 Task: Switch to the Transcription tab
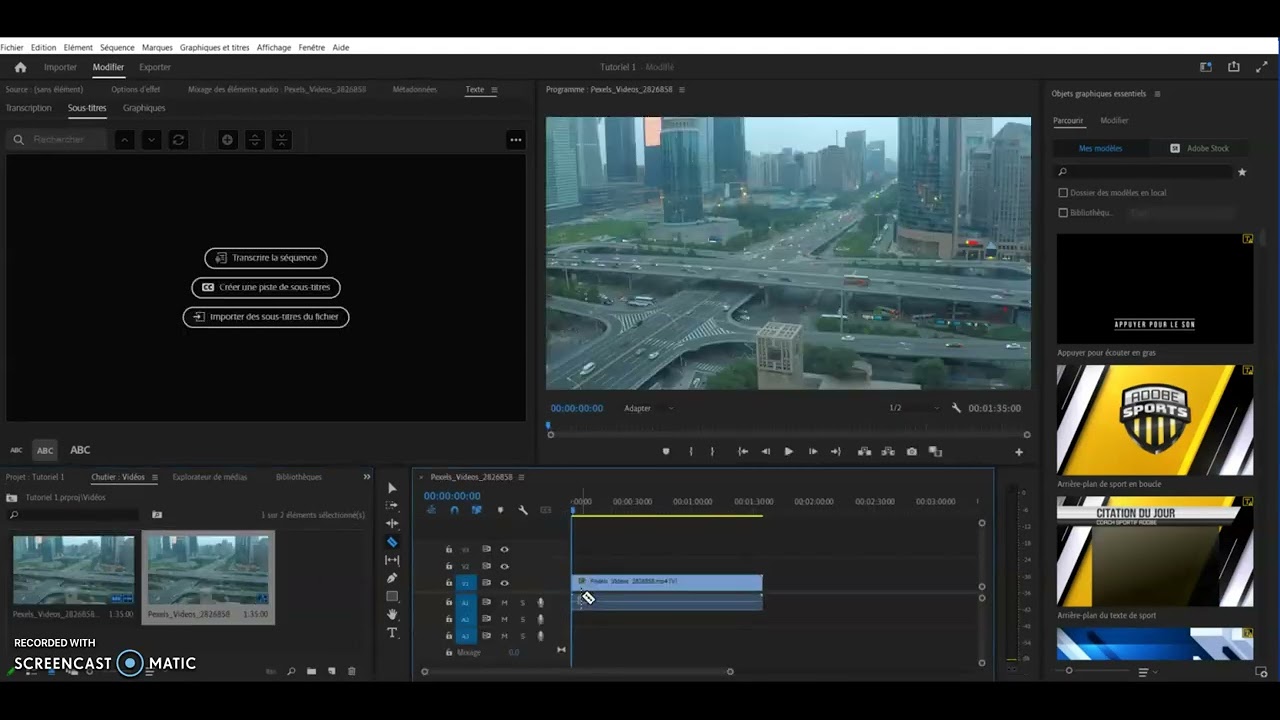[x=28, y=108]
